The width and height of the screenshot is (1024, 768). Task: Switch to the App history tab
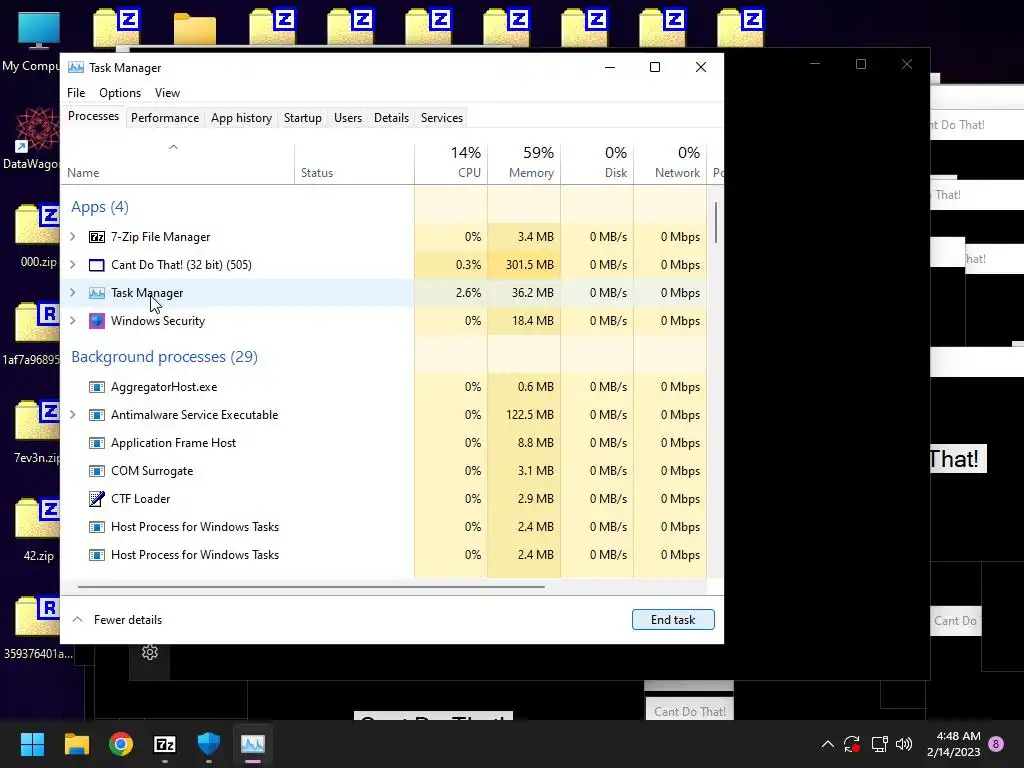(241, 118)
